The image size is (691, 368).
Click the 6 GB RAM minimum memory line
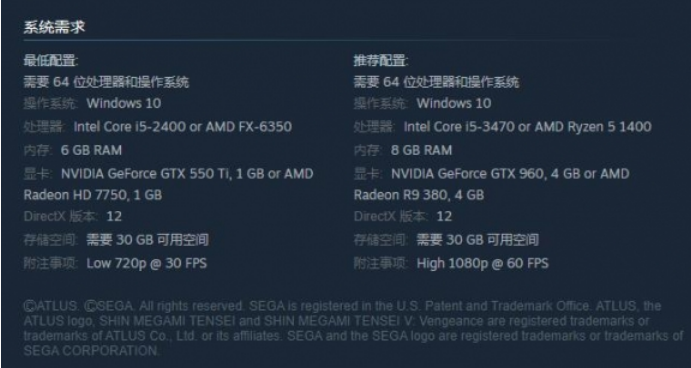point(73,150)
